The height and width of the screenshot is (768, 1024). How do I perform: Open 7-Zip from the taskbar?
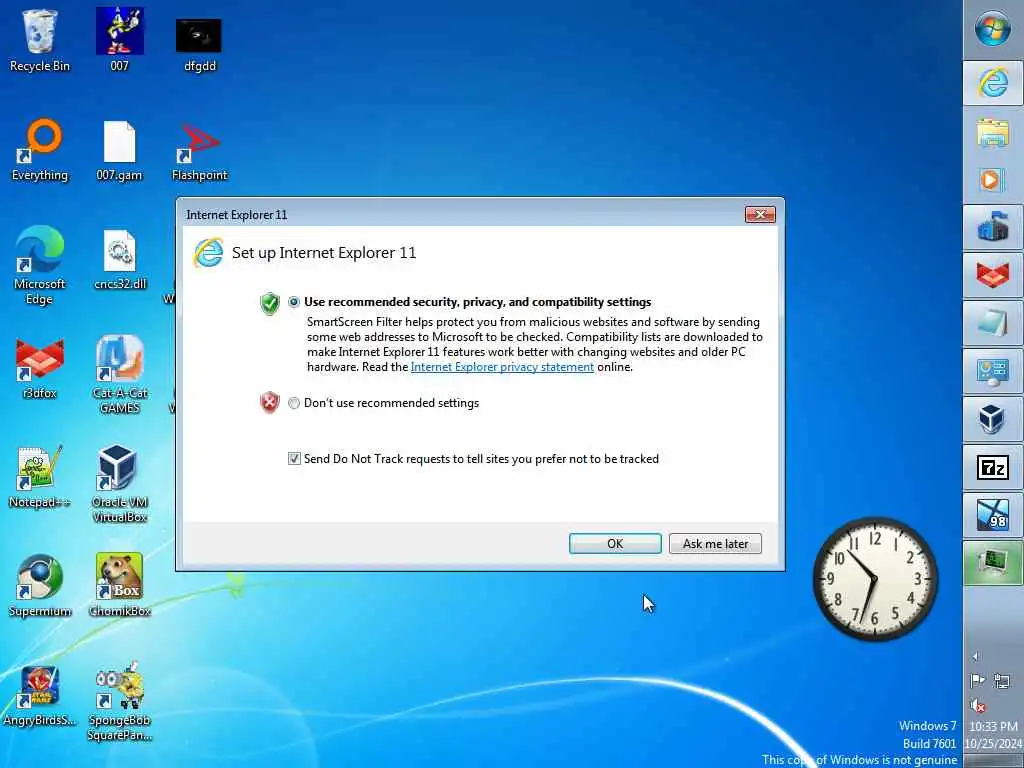pyautogui.click(x=993, y=468)
